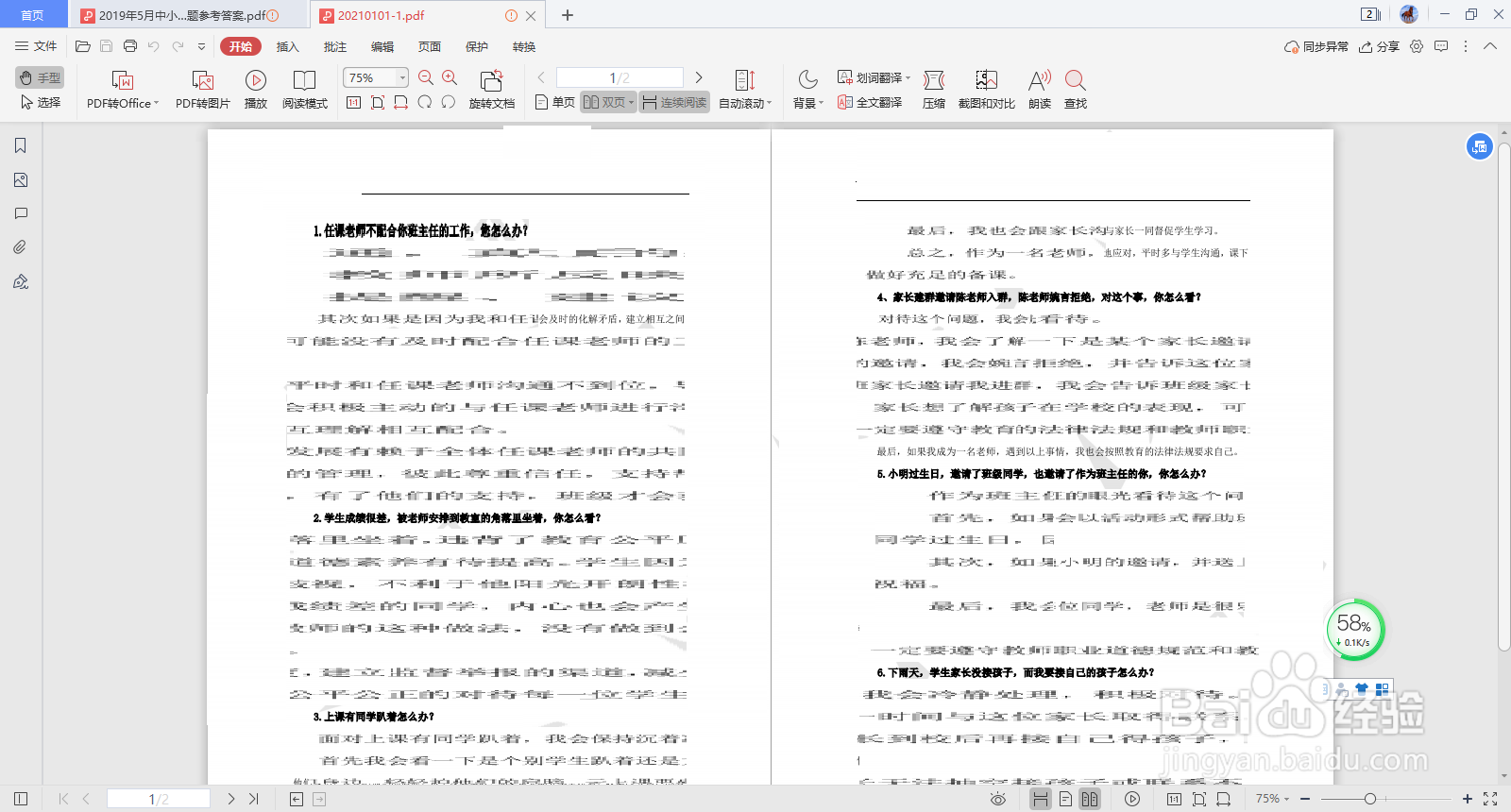Open the feedback message icon top right
Image resolution: width=1511 pixels, height=812 pixels.
pos(1441,46)
